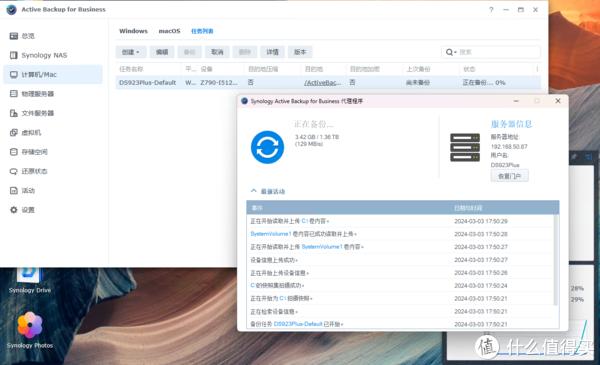The width and height of the screenshot is (600, 365).
Task: Open Synology Drive desktop icon
Action: tap(29, 281)
